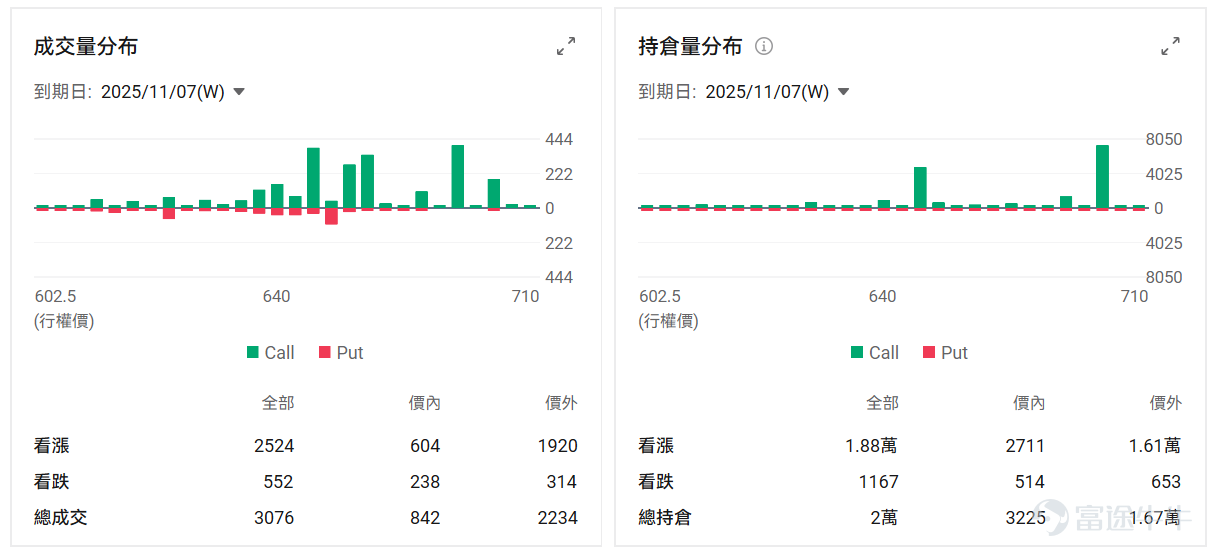Click 看跌 total value 552

click(278, 482)
